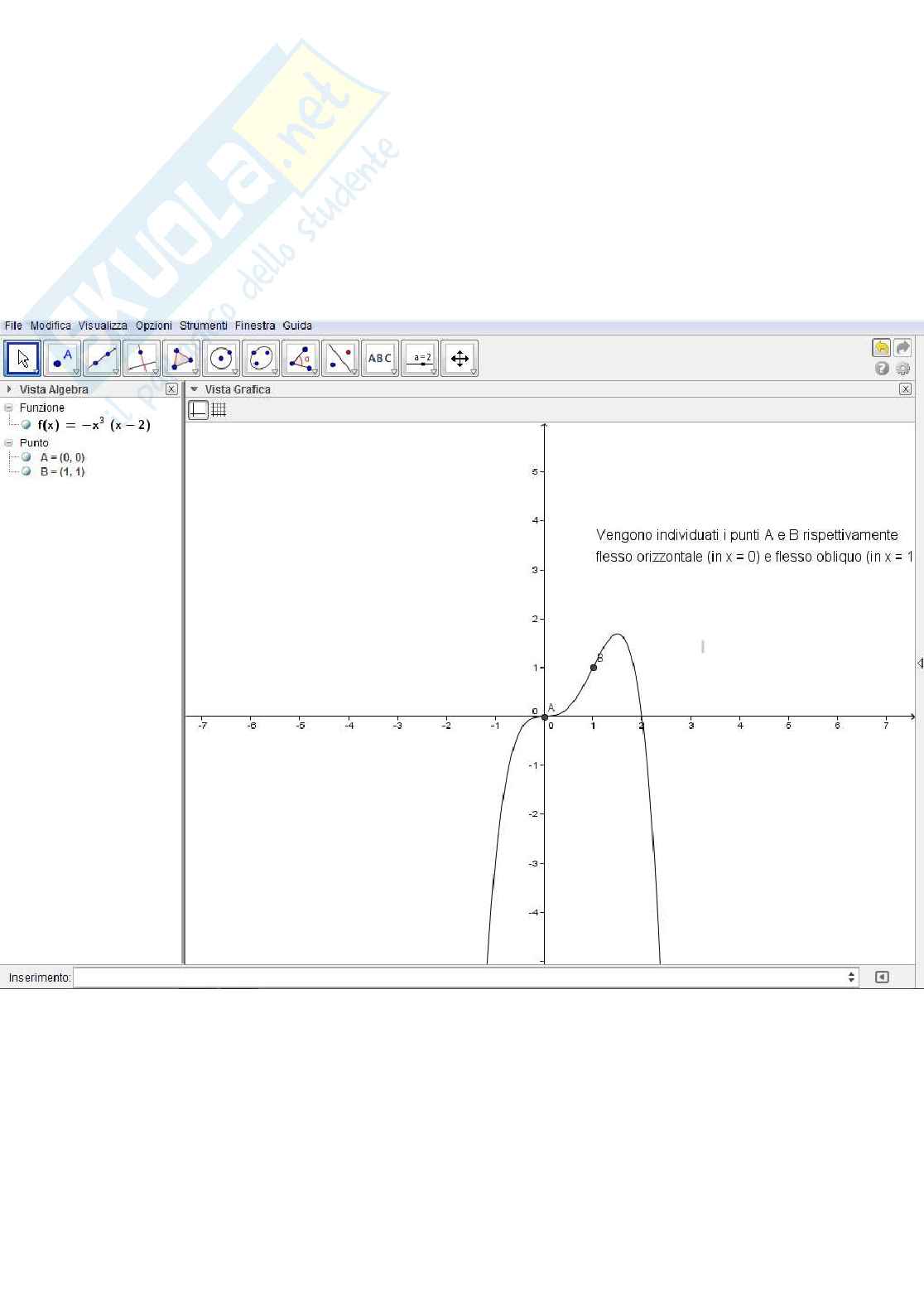This screenshot has height=1308, width=924.
Task: Expand the Vista Grafica style bar triangle
Action: (x=195, y=389)
